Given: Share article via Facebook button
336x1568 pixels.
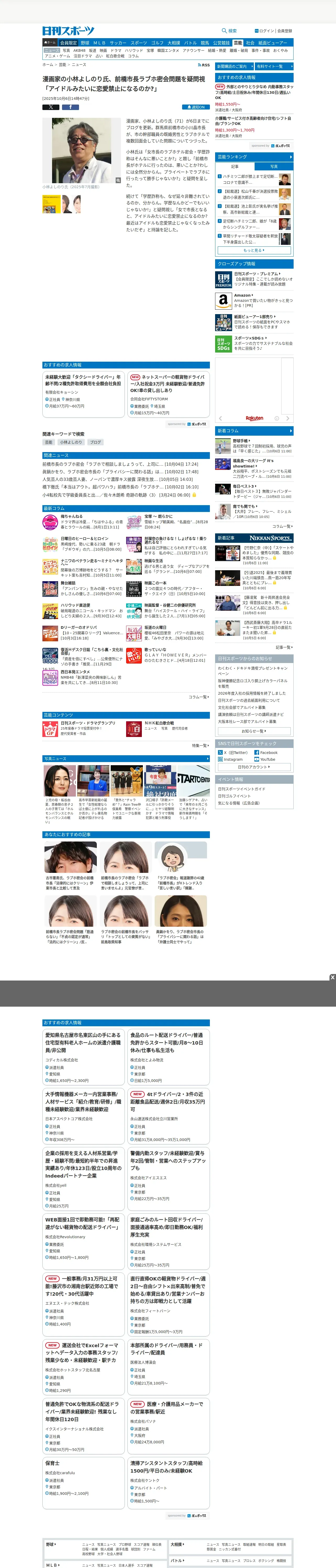Looking at the screenshot, I should pyautogui.click(x=70, y=107).
